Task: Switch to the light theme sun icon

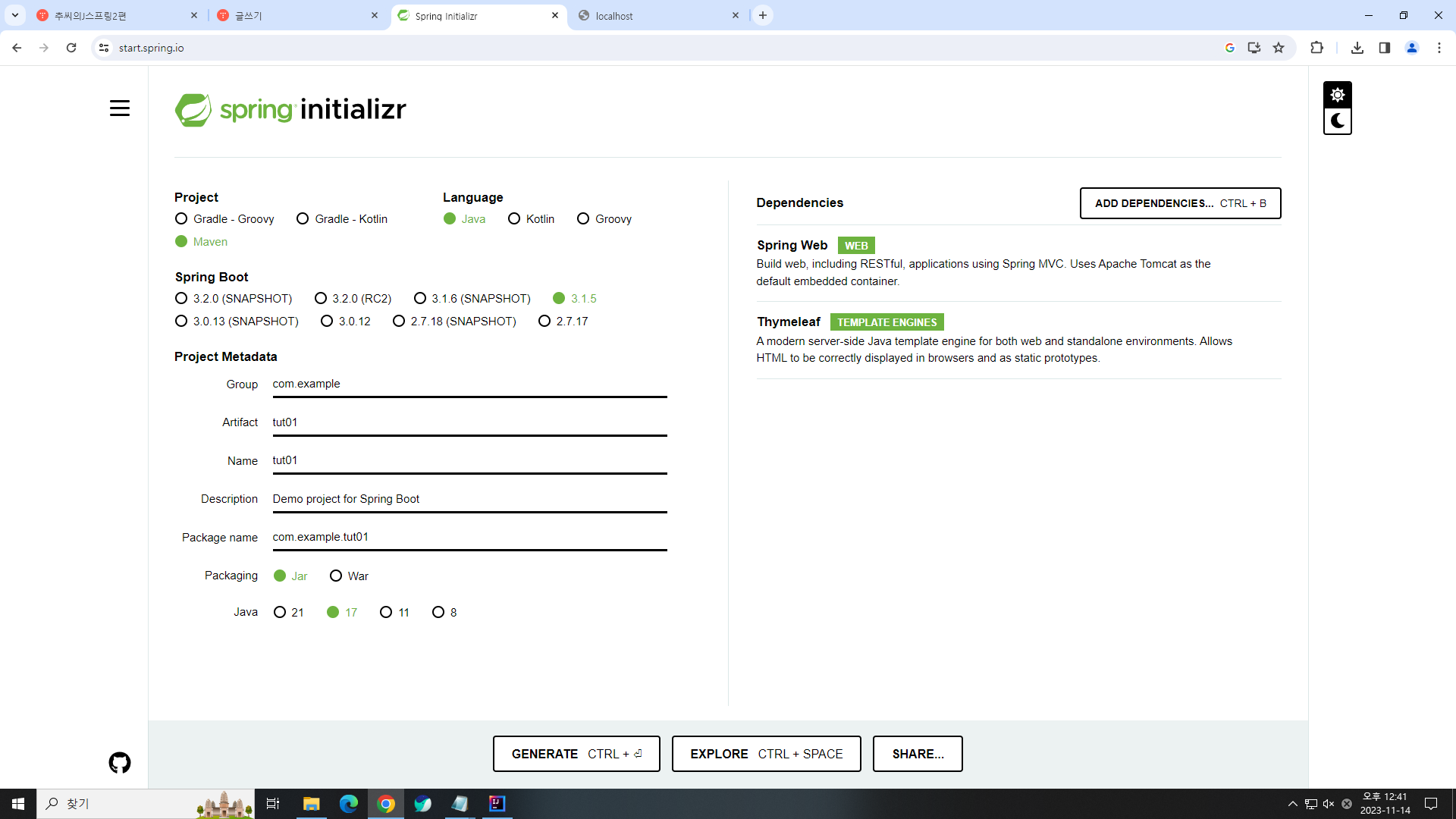Action: point(1337,95)
